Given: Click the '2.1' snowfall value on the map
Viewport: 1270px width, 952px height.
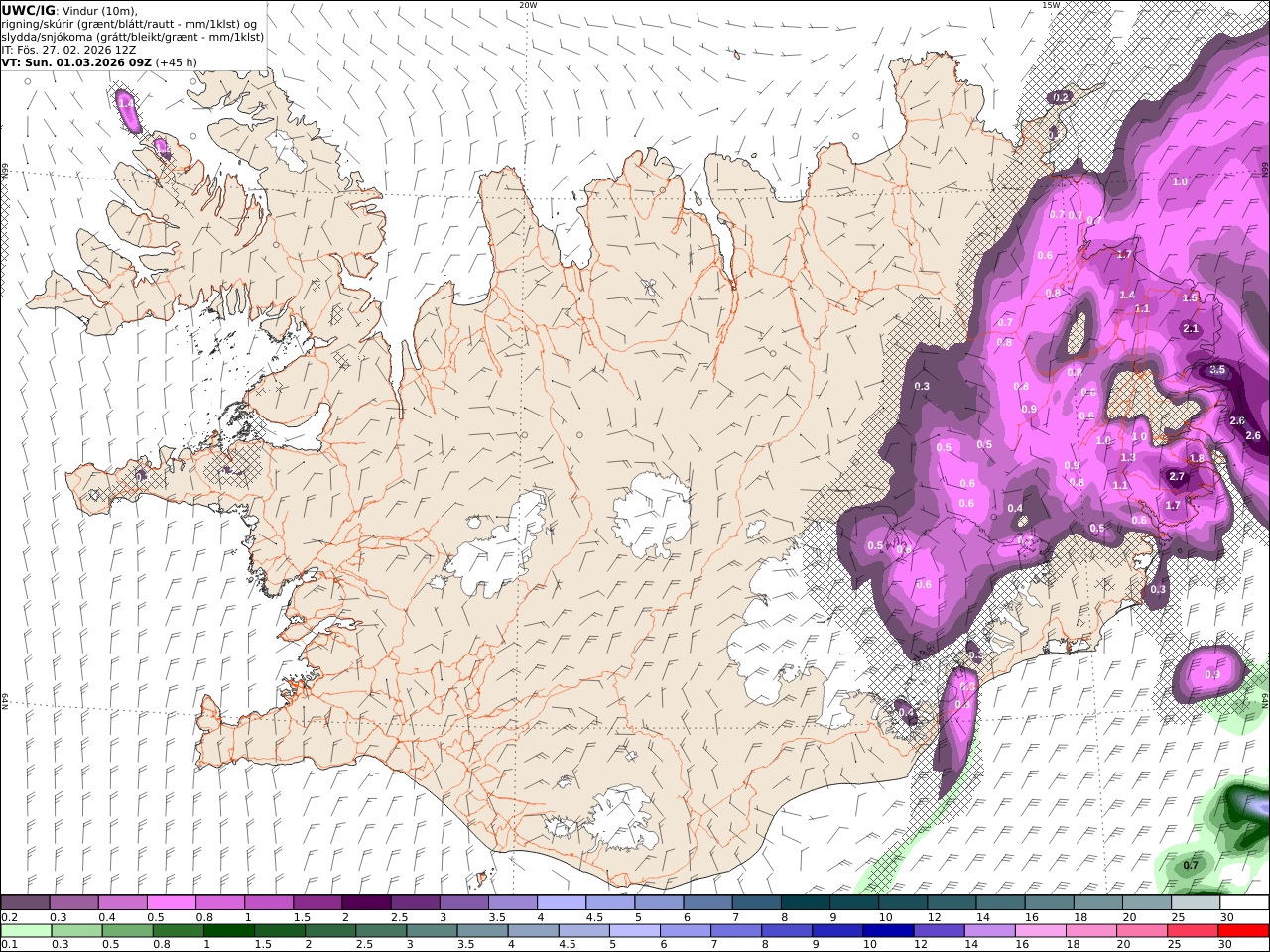Looking at the screenshot, I should tap(1191, 329).
